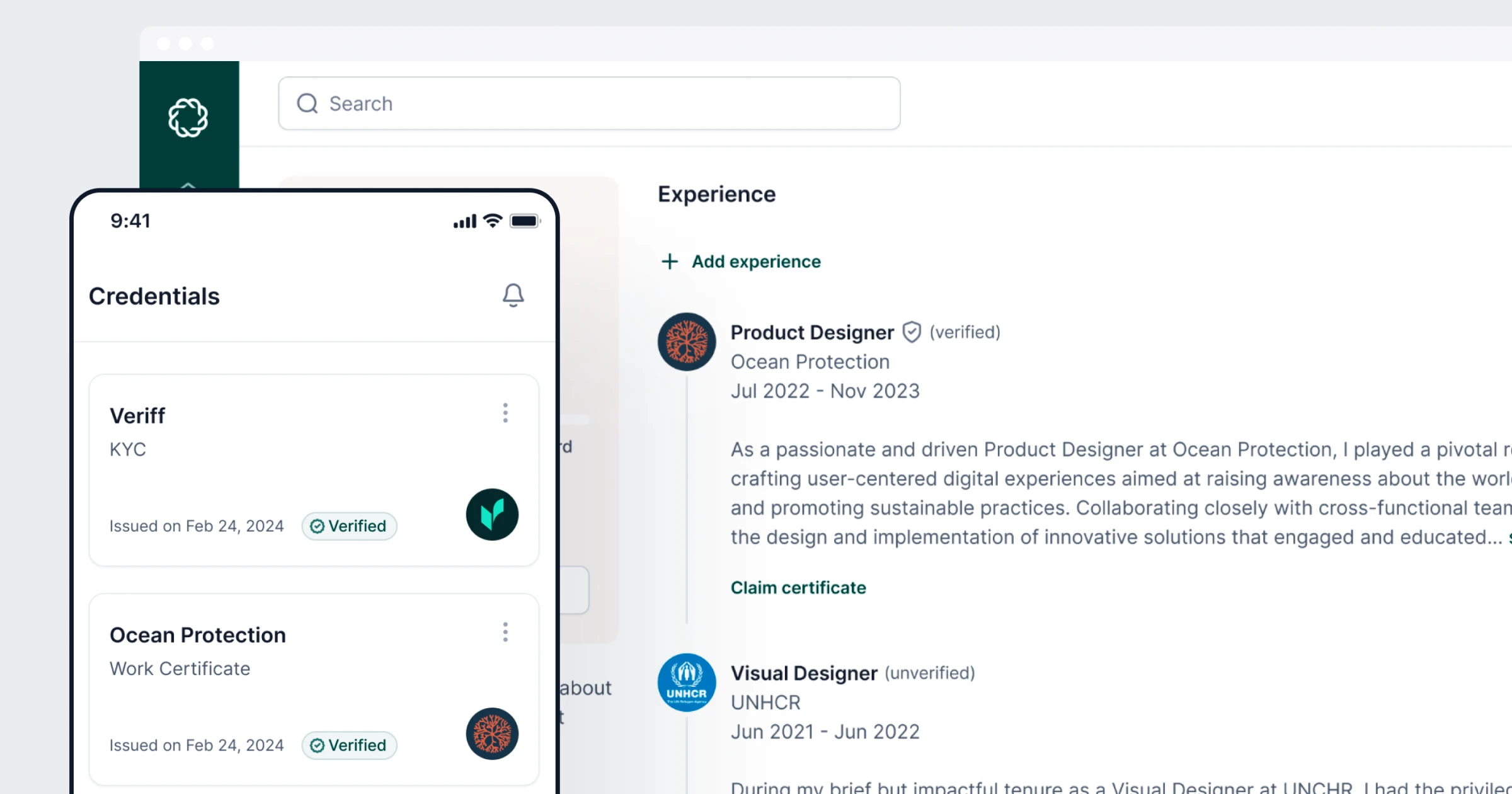Open the three-dot menu on the Veriff card
The image size is (1512, 794).
coord(505,413)
